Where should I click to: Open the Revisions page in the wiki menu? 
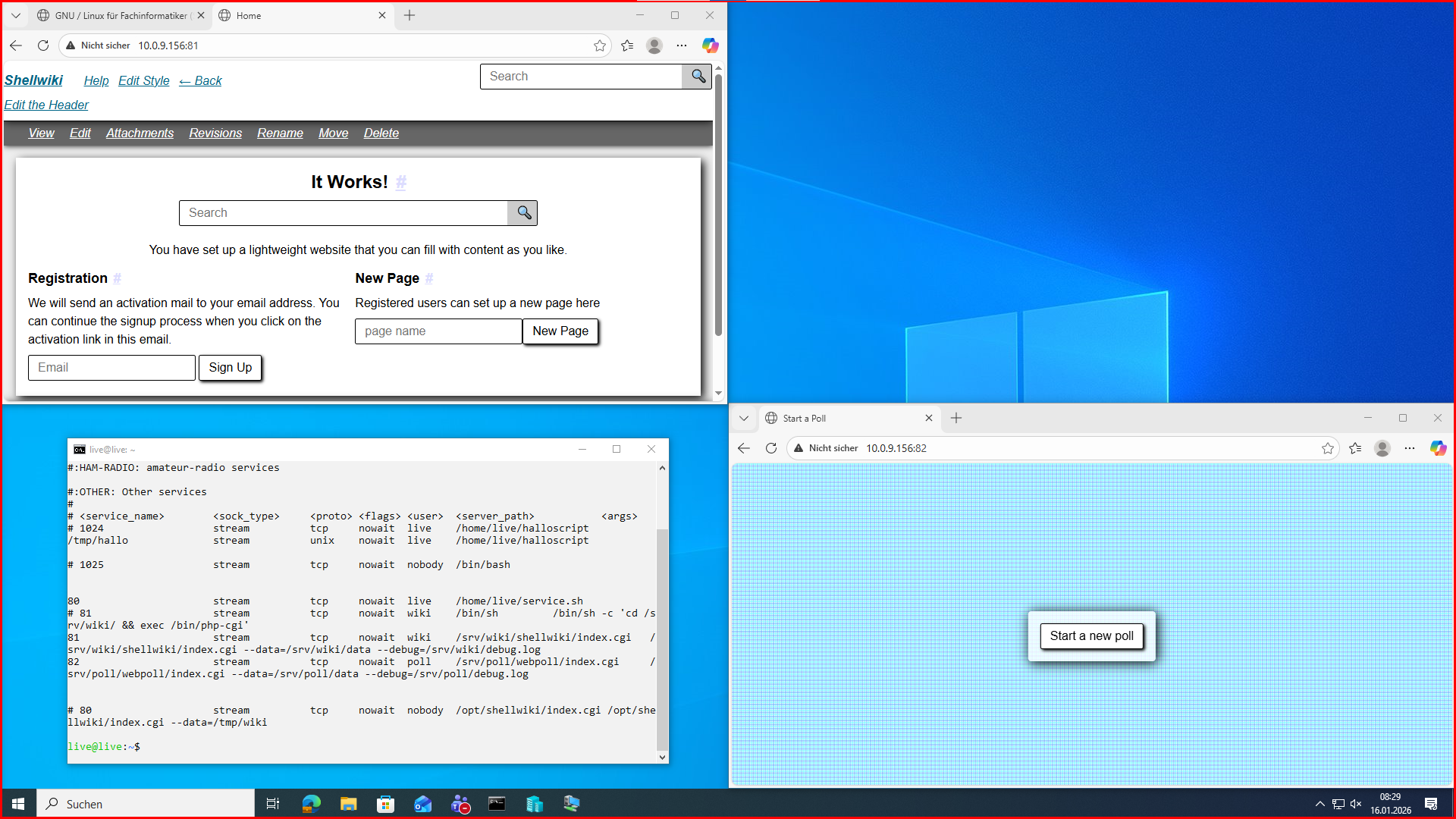(x=215, y=133)
